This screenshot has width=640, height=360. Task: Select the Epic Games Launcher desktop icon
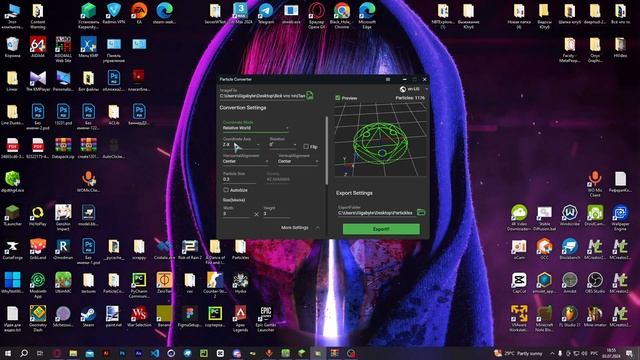pos(266,319)
